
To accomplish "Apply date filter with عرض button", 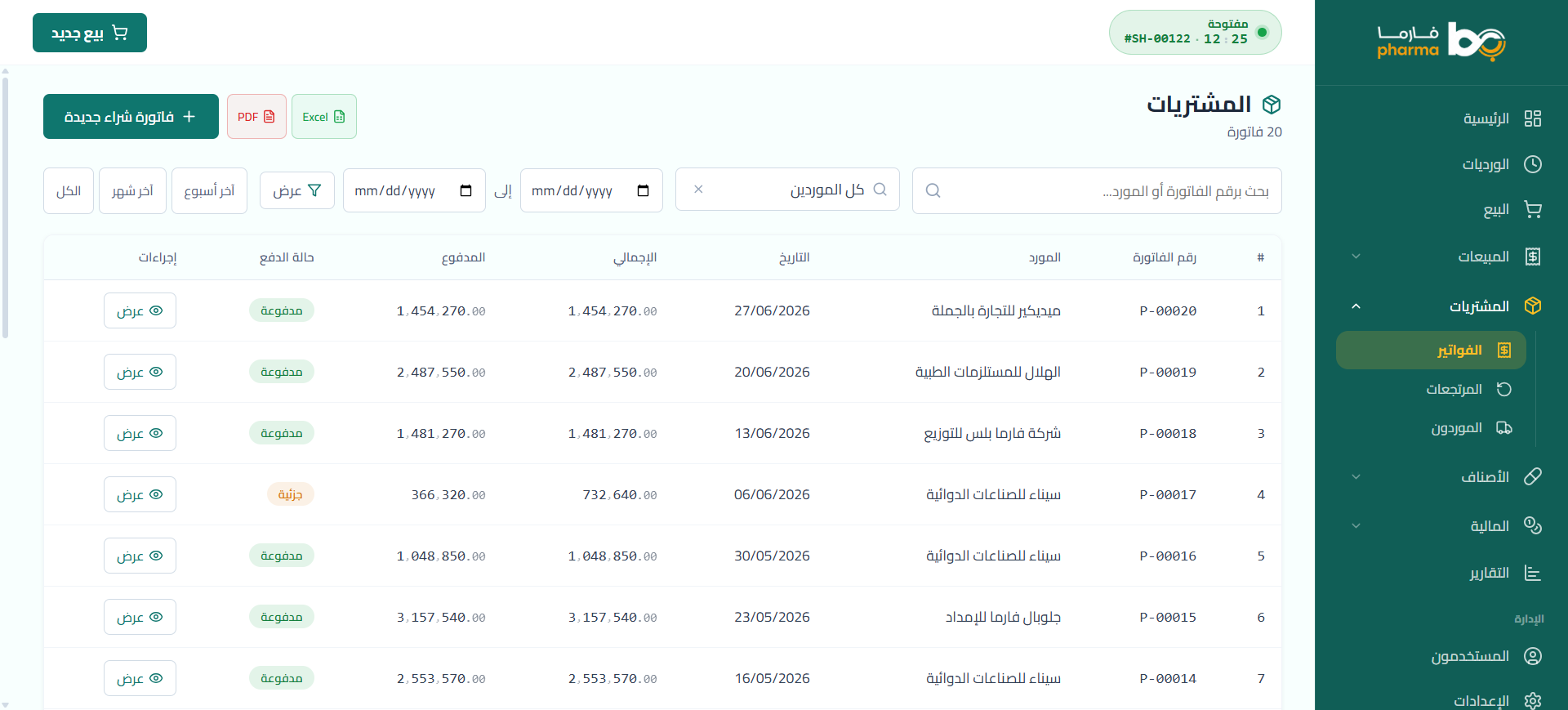I will tap(297, 190).
